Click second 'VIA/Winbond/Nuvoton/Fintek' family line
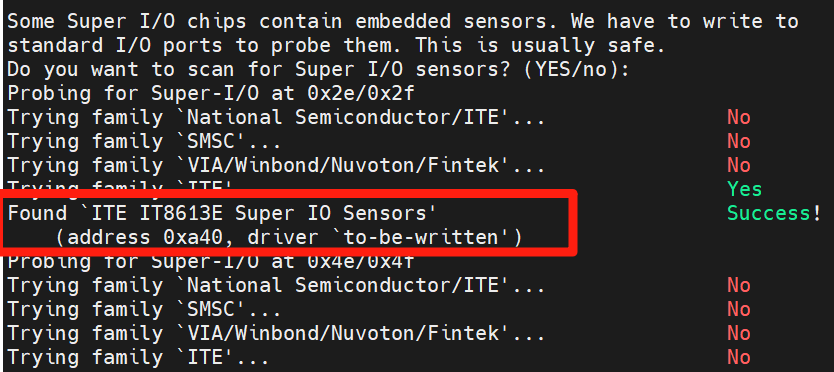Viewport: 834px width, 372px height. tap(276, 333)
